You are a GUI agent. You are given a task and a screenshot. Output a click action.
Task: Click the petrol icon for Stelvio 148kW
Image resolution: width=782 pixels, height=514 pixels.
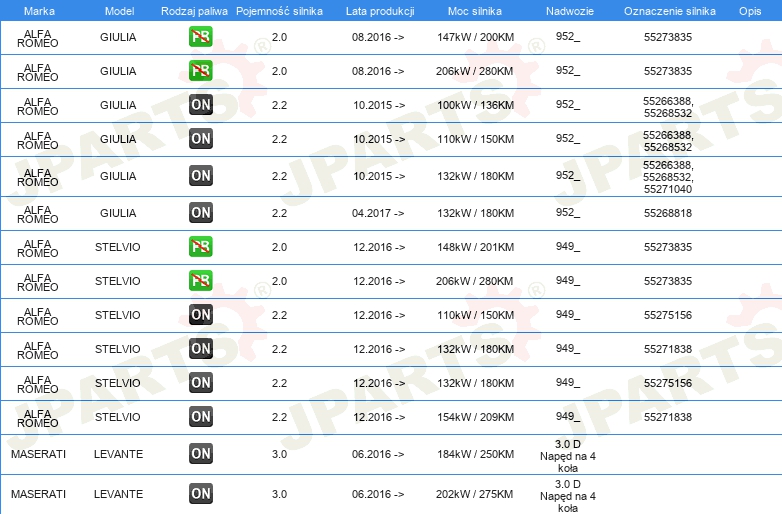click(x=200, y=247)
